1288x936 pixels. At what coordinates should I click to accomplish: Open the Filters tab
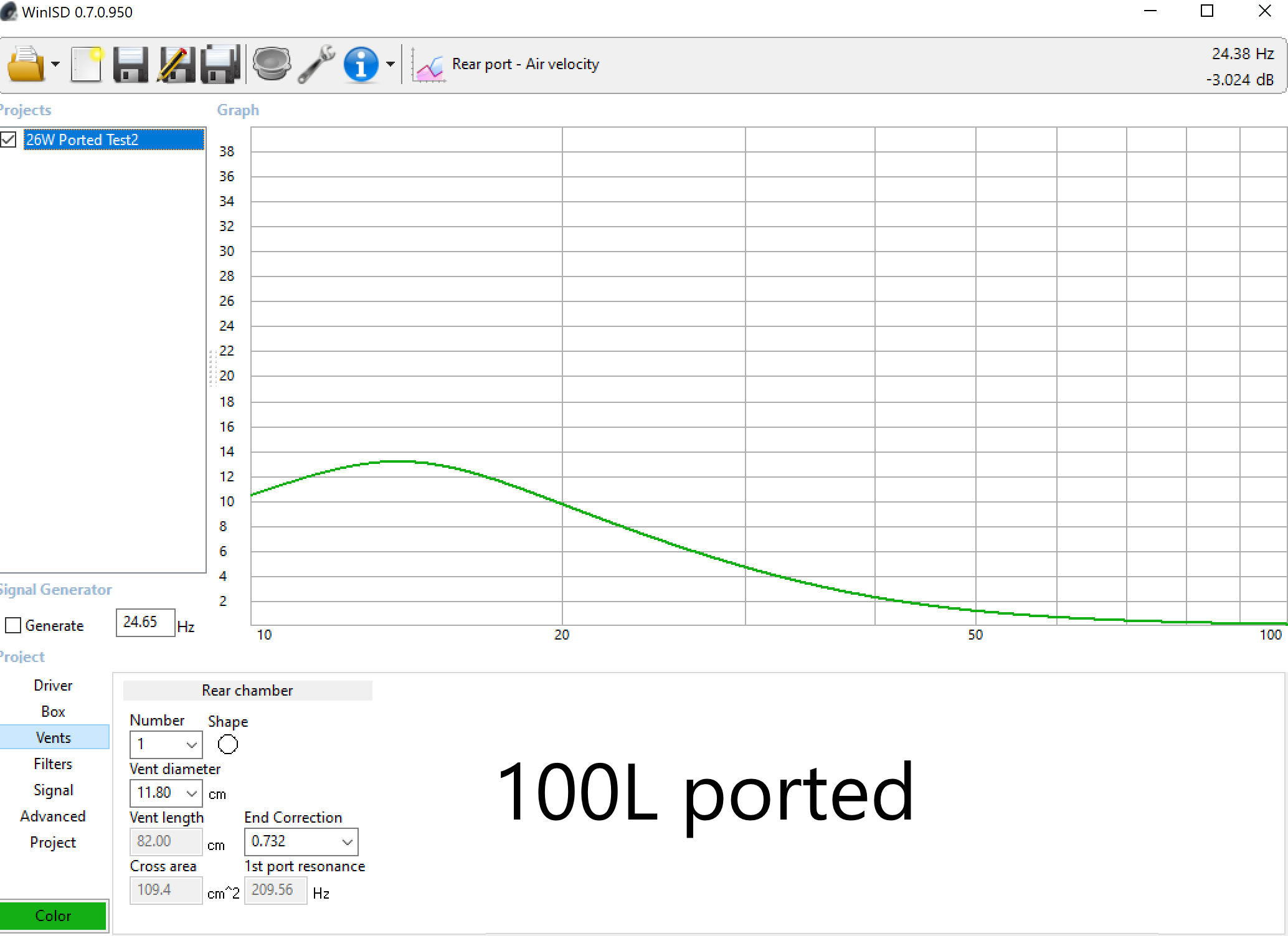tap(53, 763)
